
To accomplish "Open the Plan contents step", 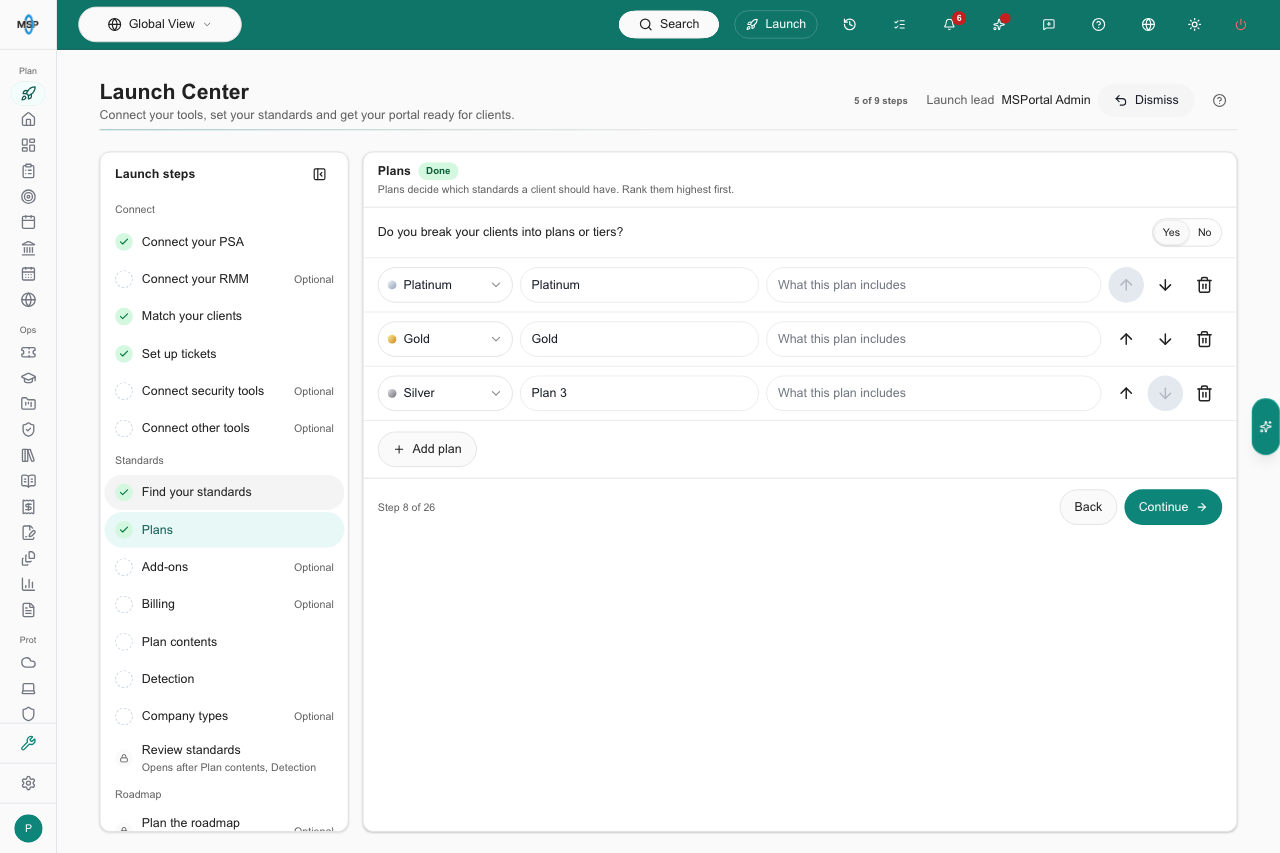I will click(x=224, y=642).
